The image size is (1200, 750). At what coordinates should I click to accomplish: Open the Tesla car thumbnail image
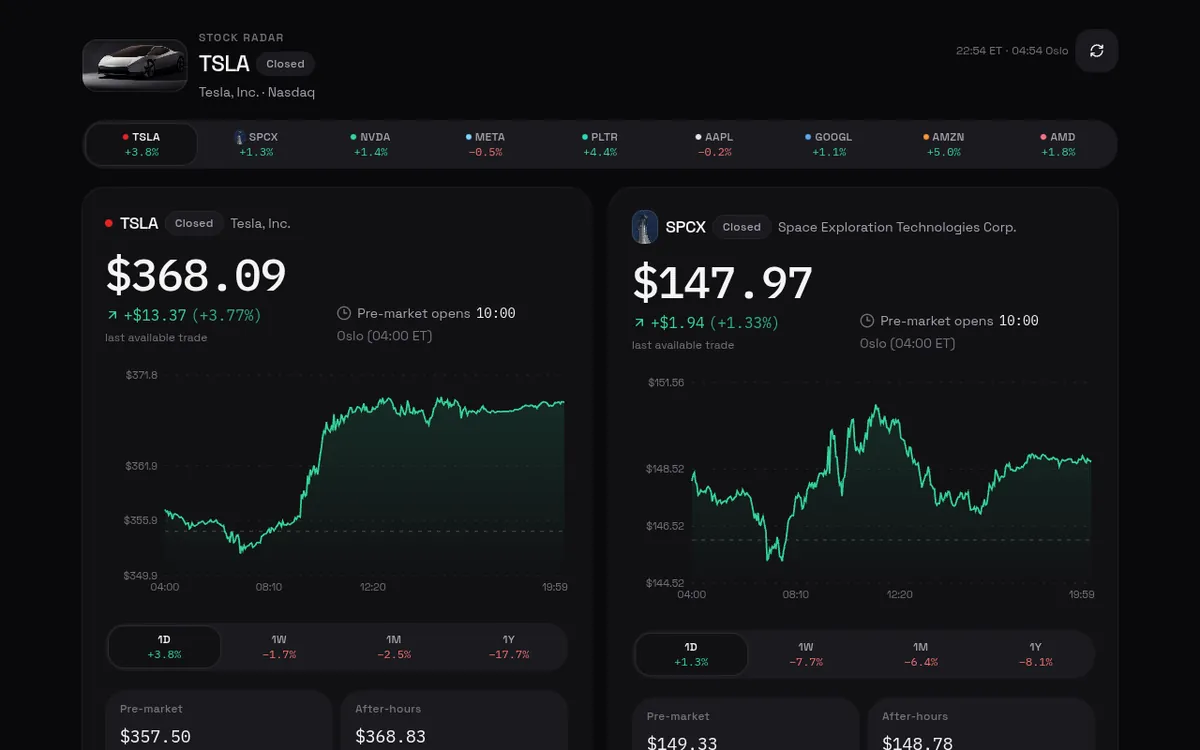(135, 65)
